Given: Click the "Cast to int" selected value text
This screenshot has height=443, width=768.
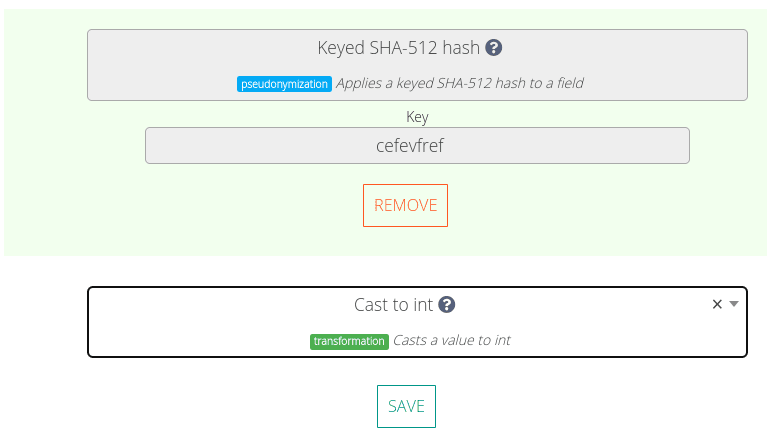Looking at the screenshot, I should point(393,305).
